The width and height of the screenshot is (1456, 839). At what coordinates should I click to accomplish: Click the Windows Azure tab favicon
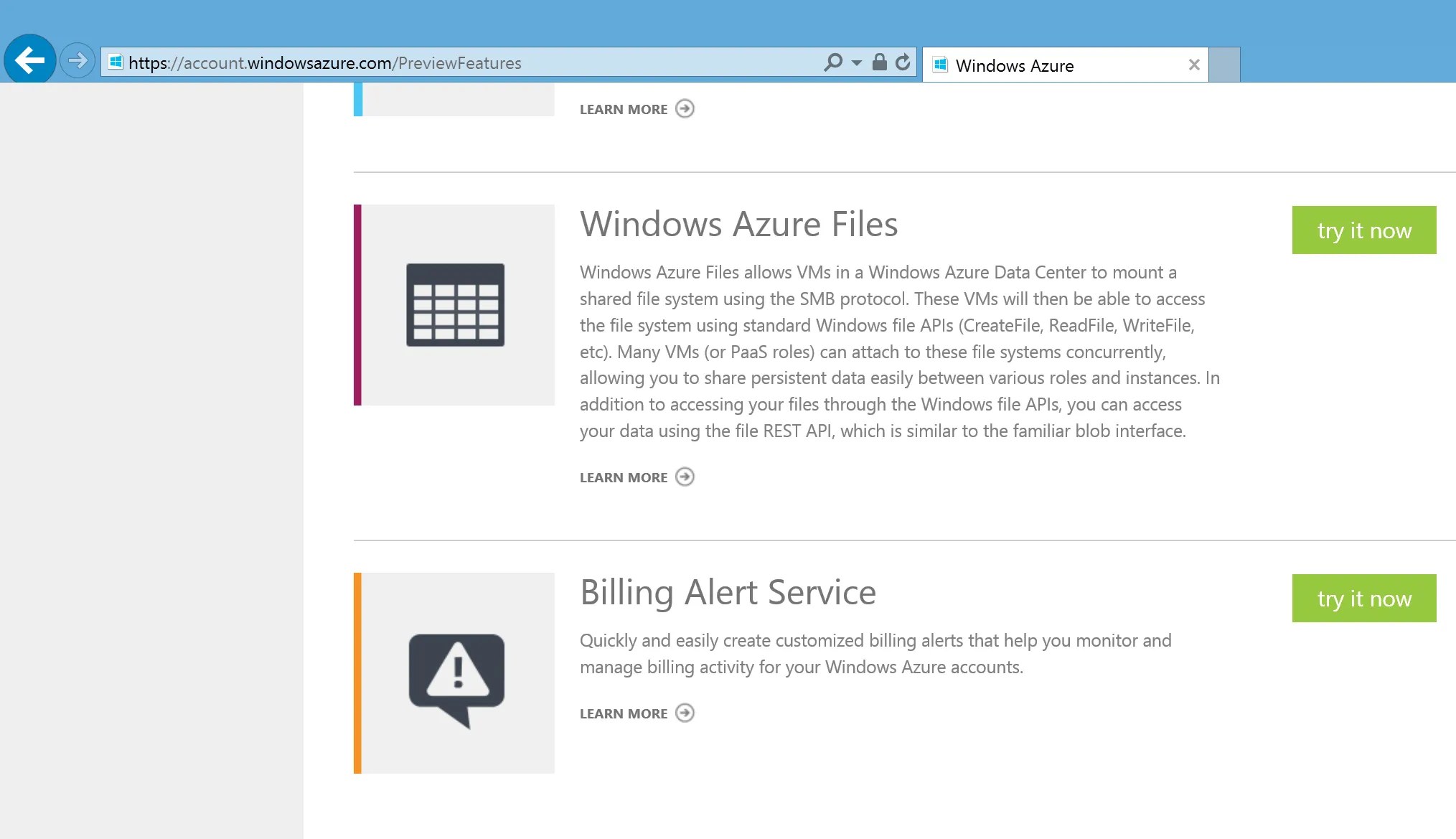coord(940,65)
